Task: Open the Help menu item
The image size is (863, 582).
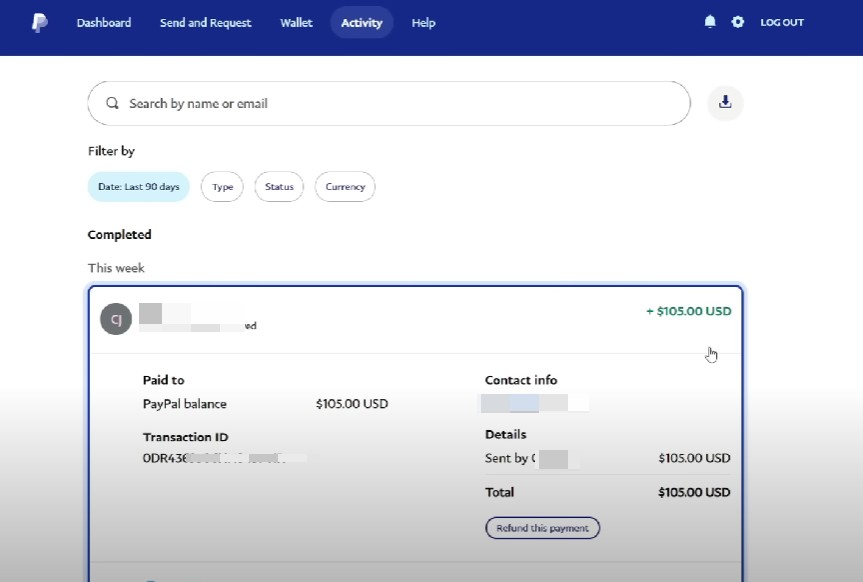Action: pos(423,23)
